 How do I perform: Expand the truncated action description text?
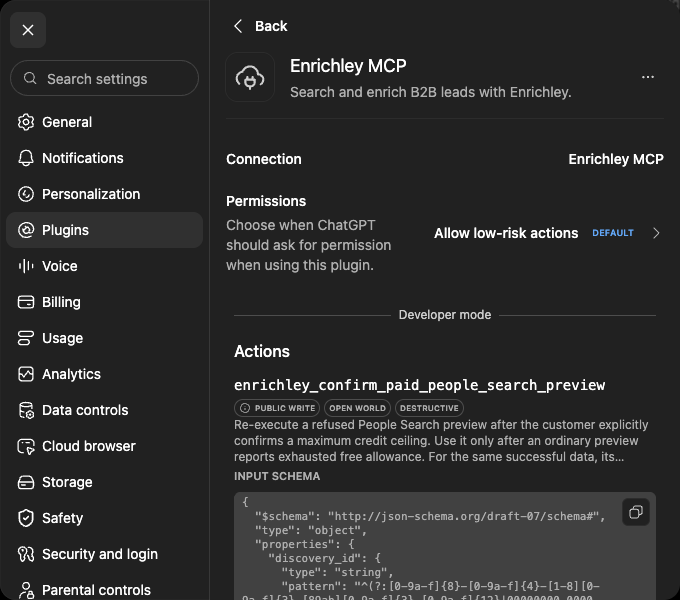click(441, 440)
